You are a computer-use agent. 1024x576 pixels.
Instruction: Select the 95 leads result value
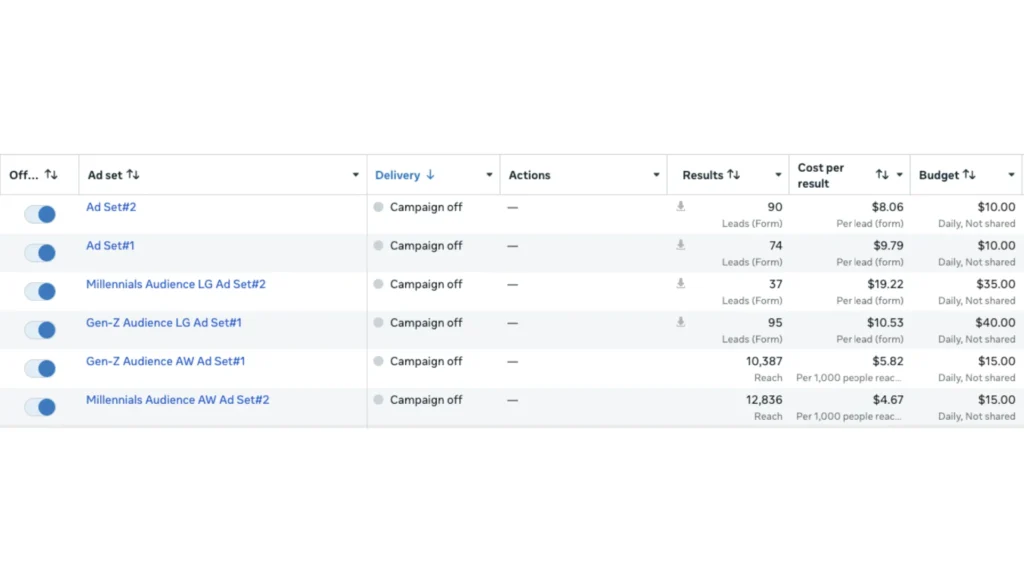pos(775,323)
